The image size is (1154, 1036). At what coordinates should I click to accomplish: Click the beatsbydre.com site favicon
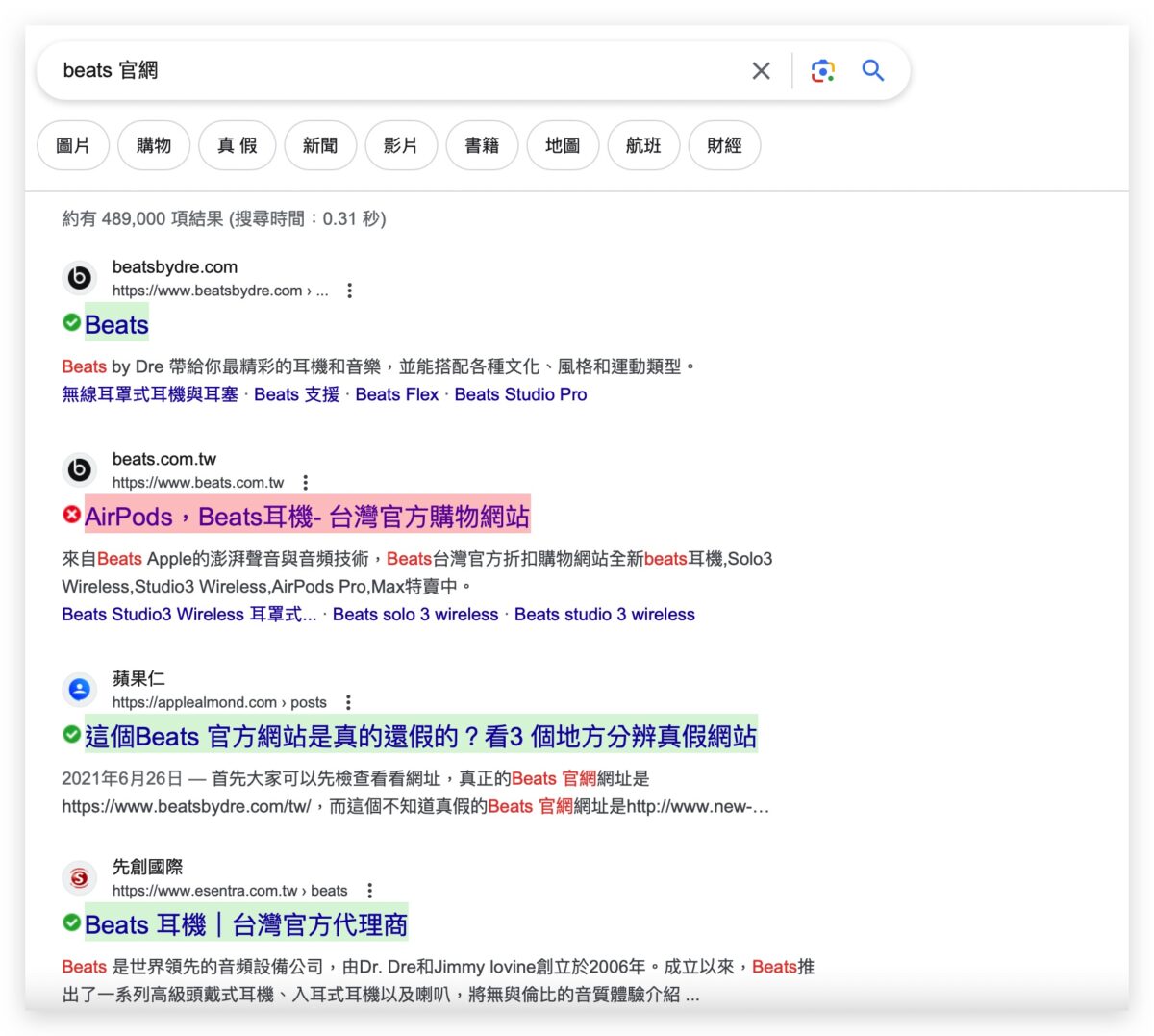80,278
